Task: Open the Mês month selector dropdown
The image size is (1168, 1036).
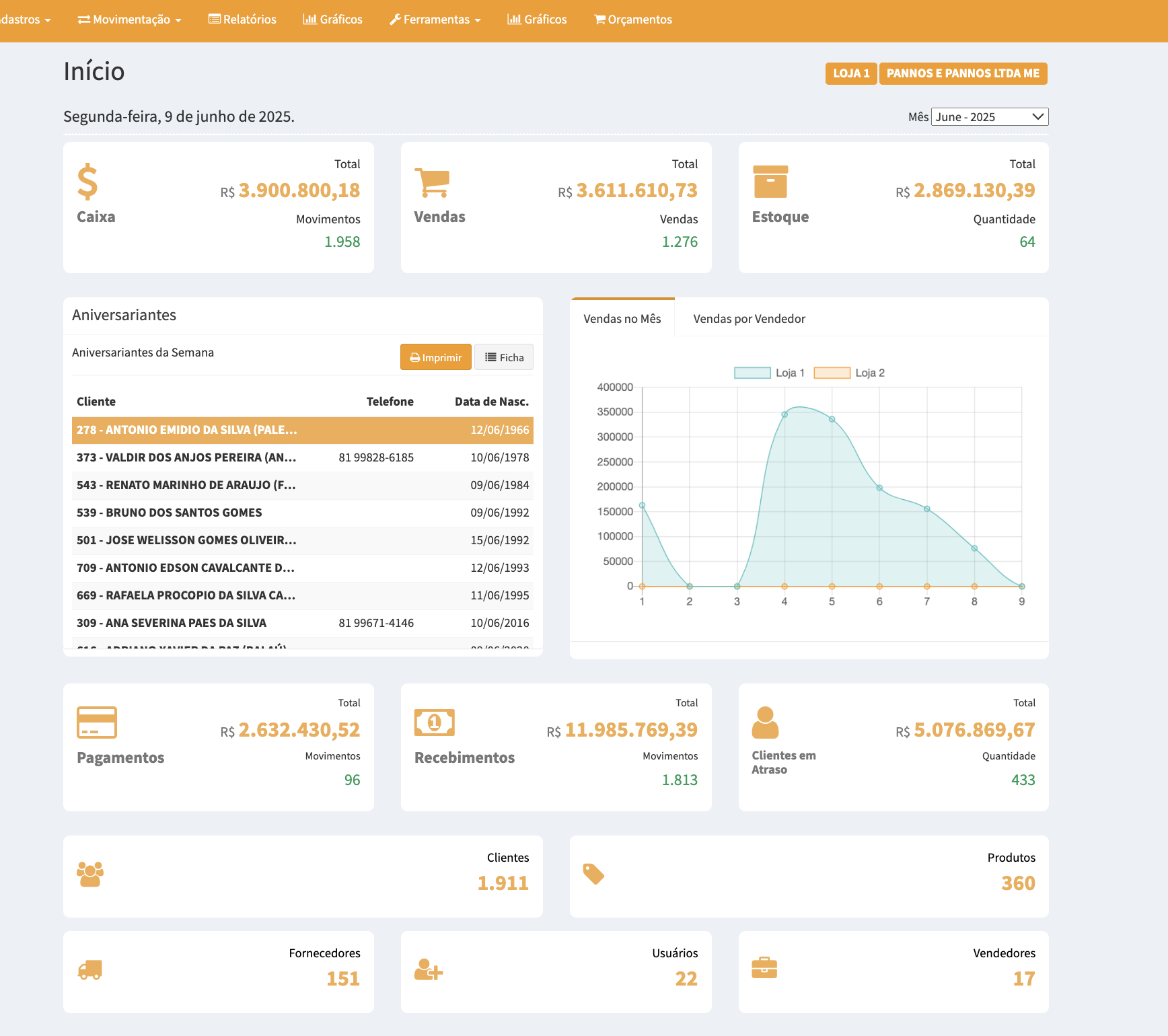Action: click(x=989, y=117)
